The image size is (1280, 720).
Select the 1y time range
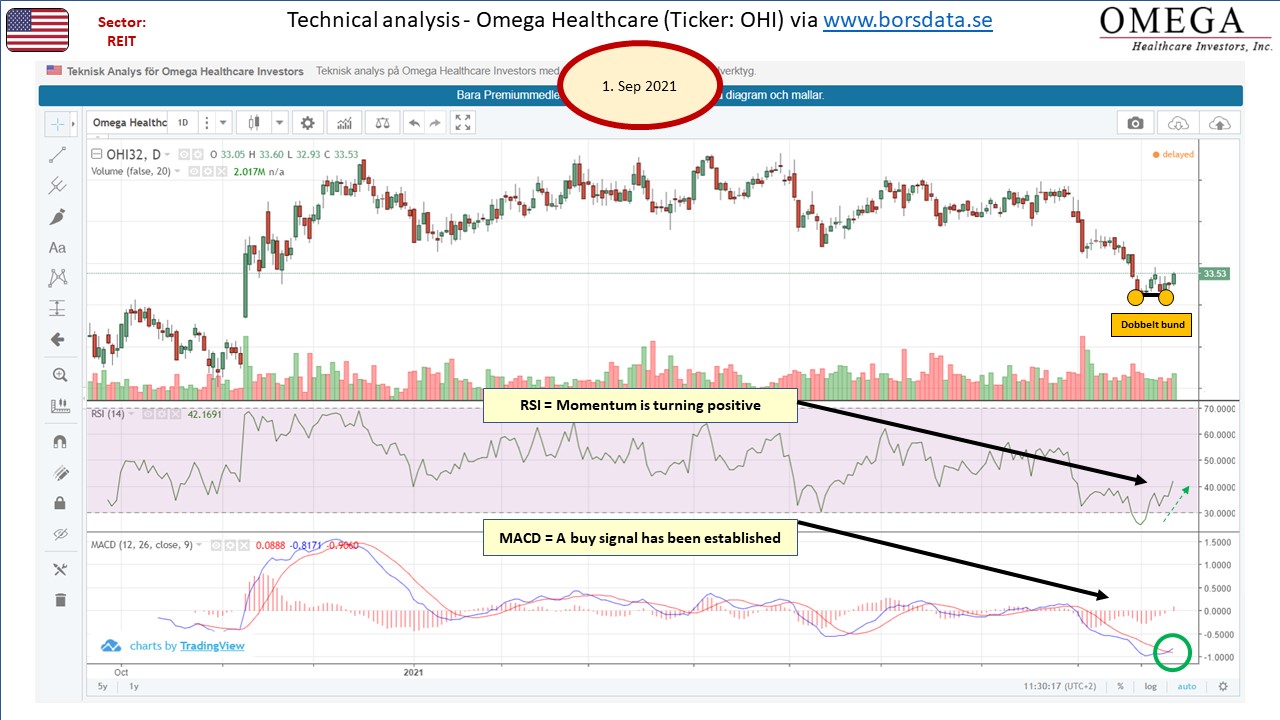pyautogui.click(x=133, y=687)
